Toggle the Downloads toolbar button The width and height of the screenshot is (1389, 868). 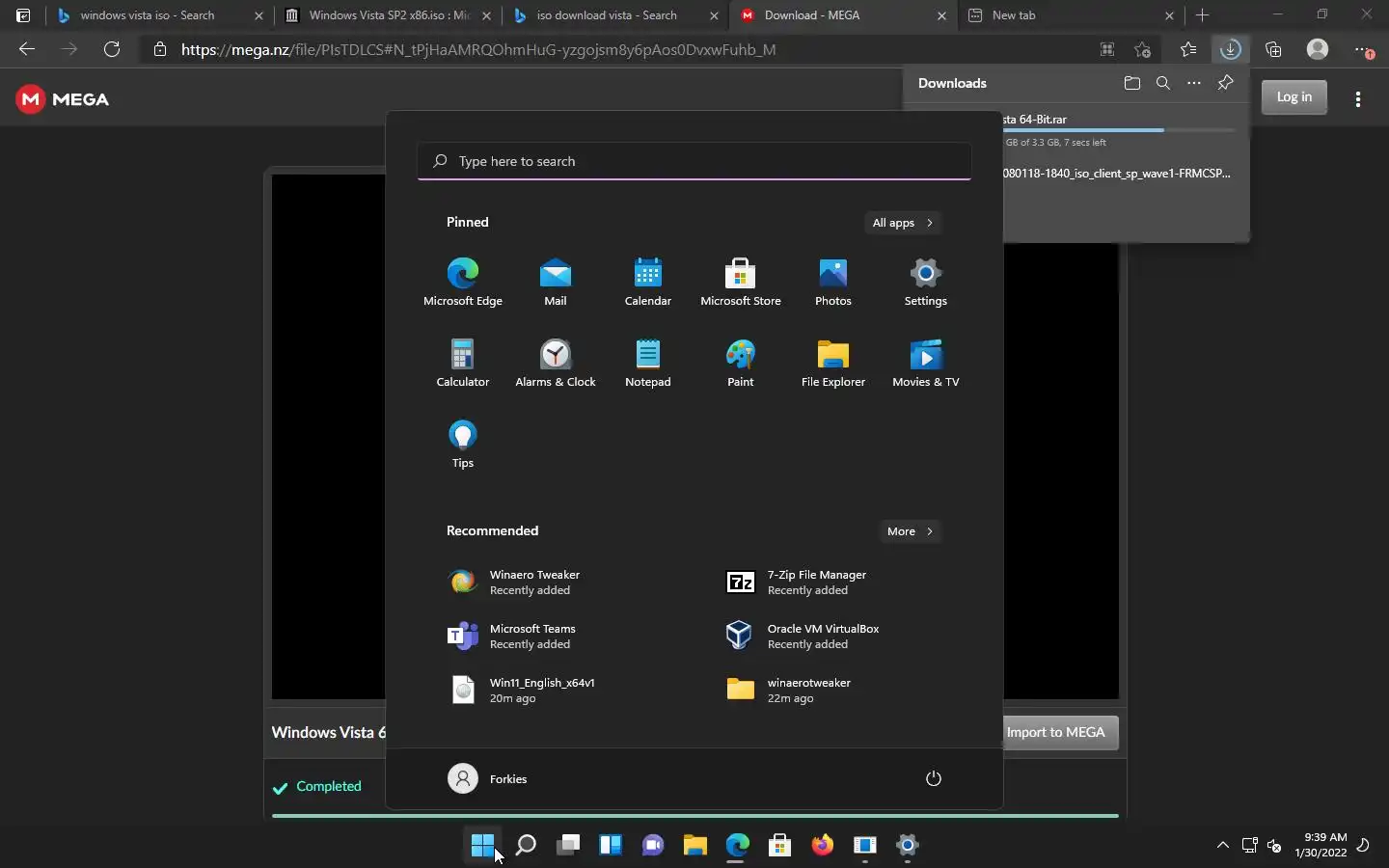(1230, 49)
